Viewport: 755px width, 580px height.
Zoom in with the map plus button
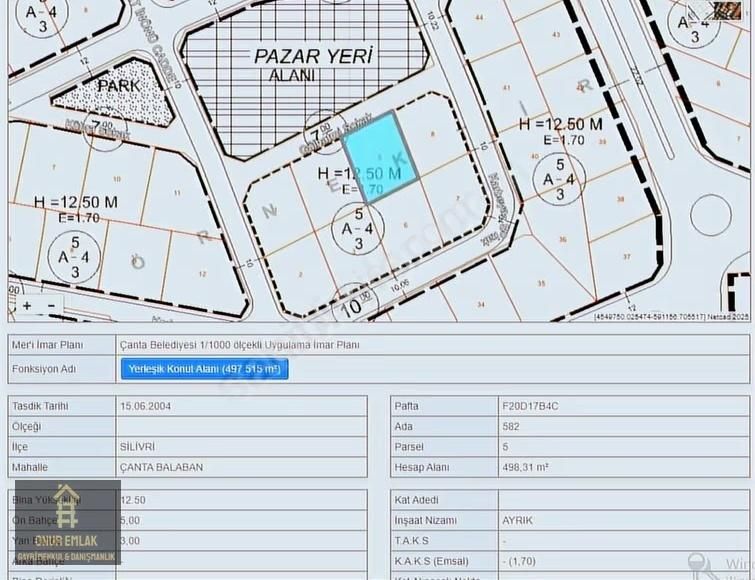coord(27,306)
